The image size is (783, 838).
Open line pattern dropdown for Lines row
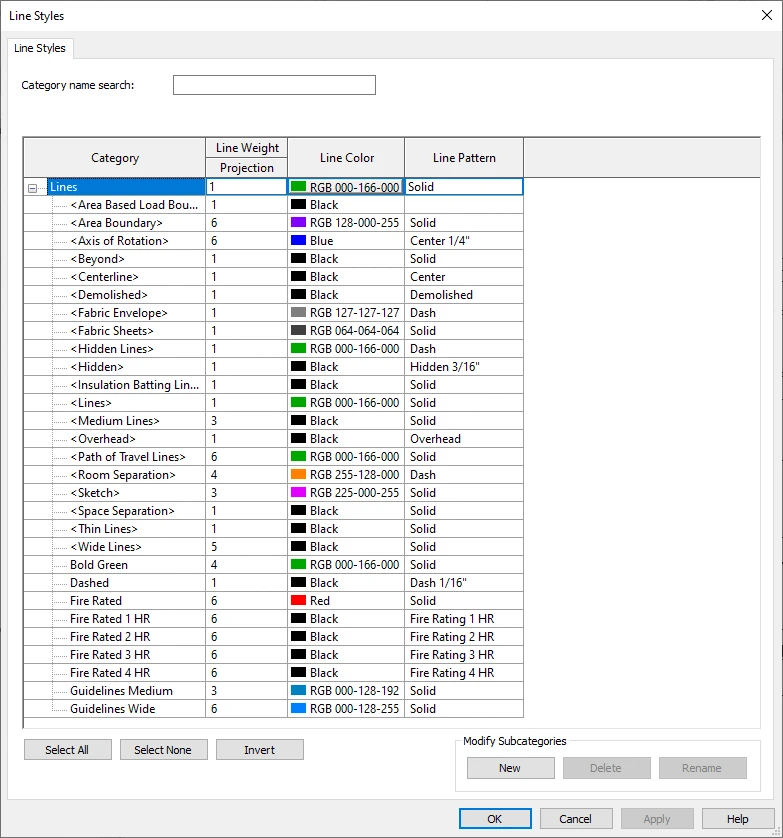(463, 187)
